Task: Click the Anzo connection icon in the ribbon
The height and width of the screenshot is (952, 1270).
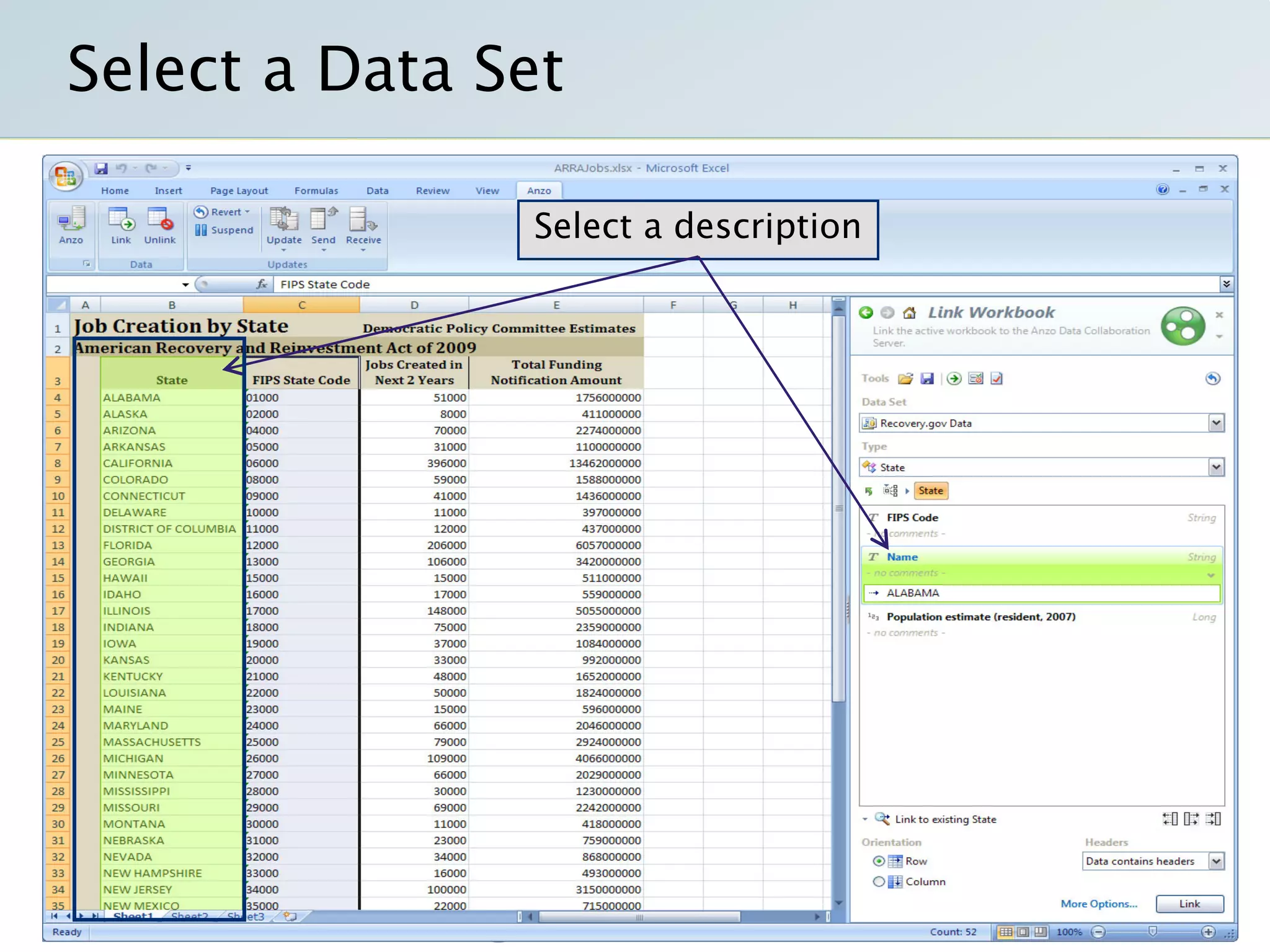Action: [x=71, y=226]
